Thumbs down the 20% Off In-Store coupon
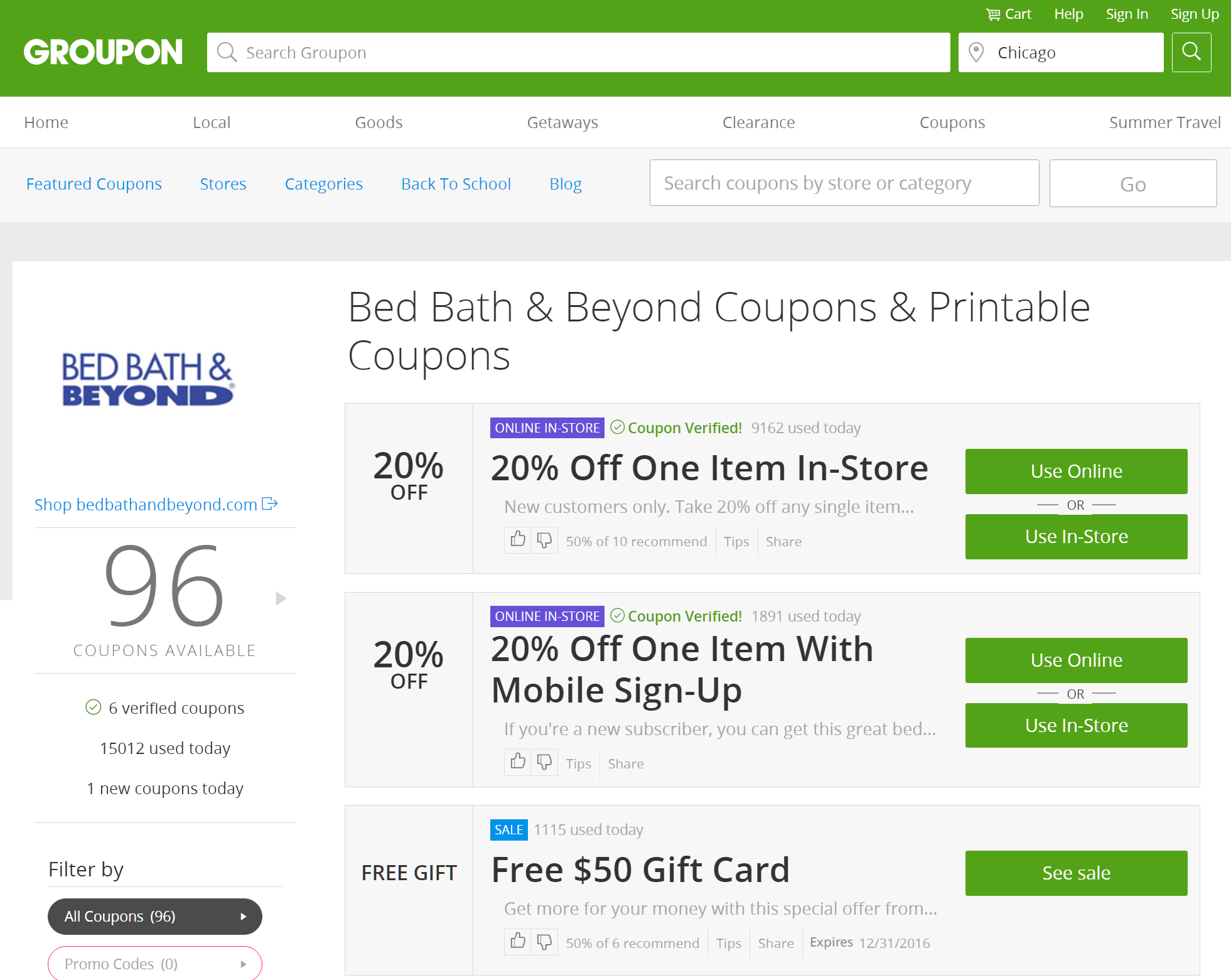 [544, 540]
